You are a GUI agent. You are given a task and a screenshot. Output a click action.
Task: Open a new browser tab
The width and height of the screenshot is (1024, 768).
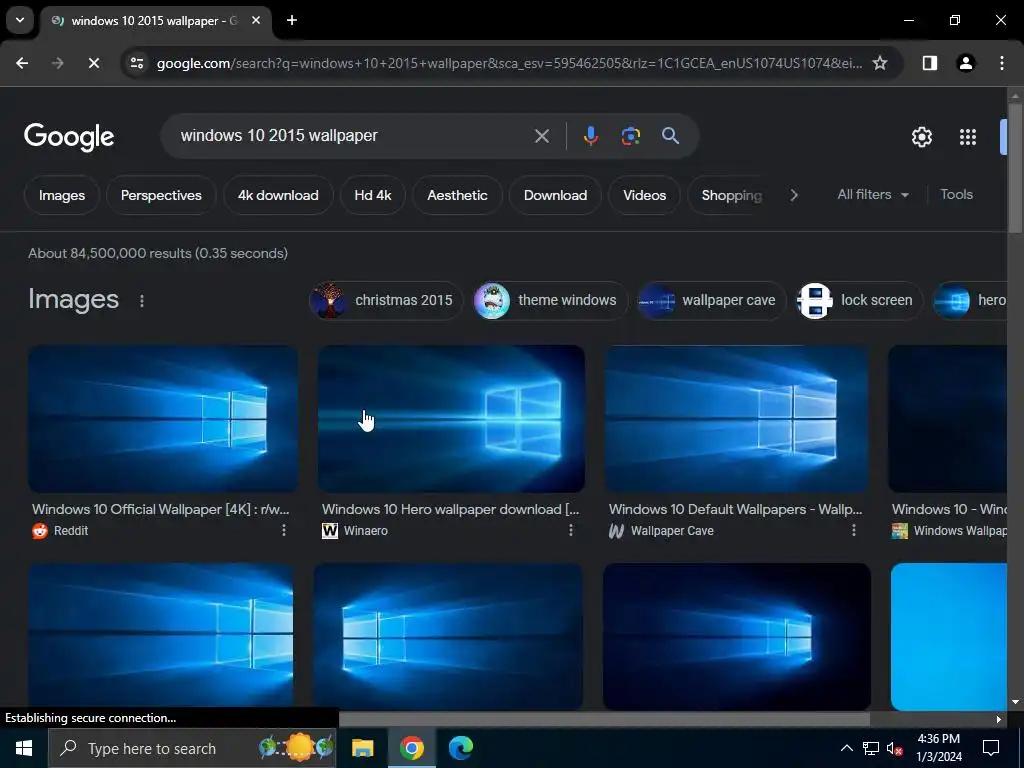click(292, 20)
